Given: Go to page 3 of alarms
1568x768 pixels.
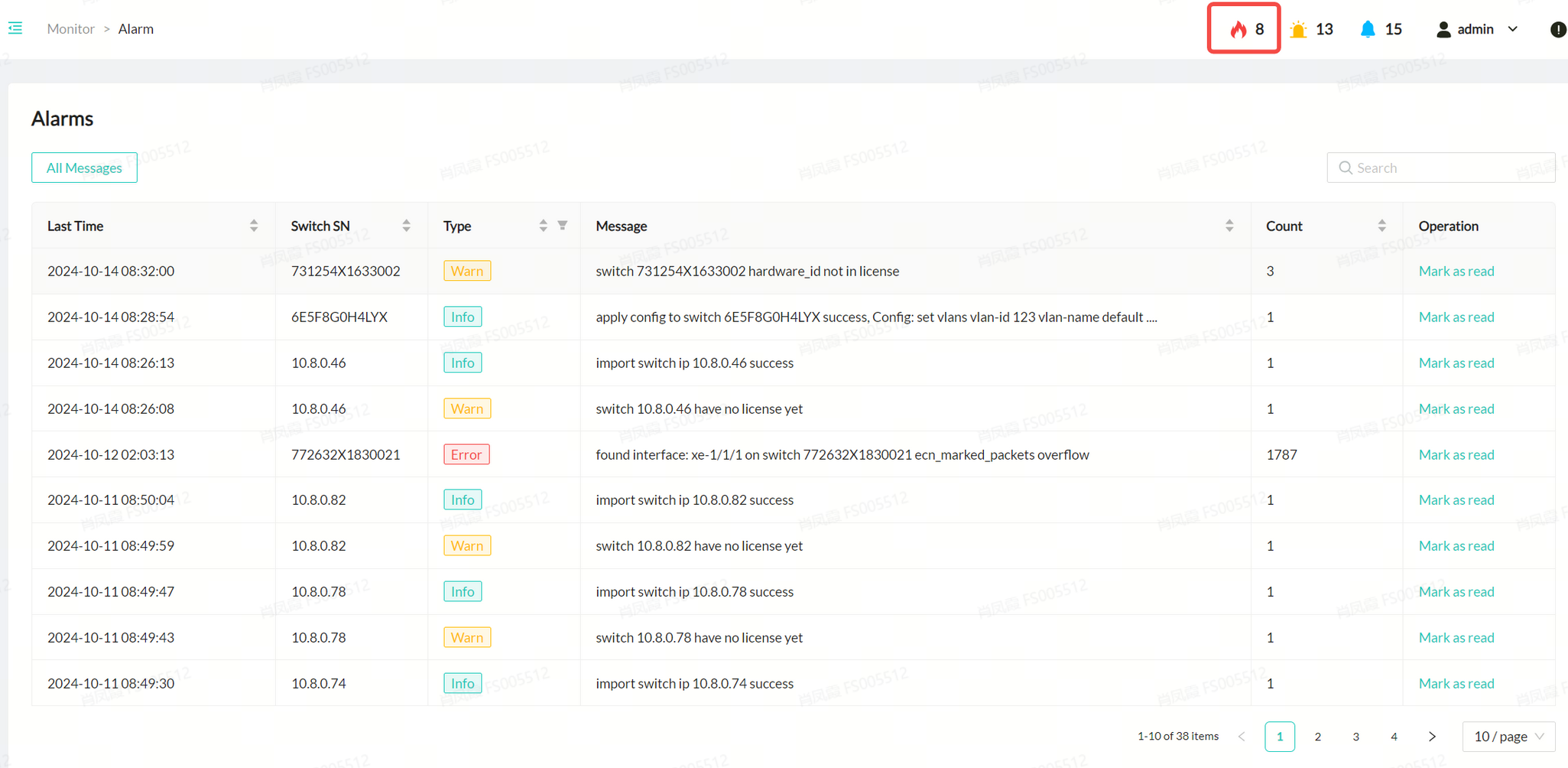Looking at the screenshot, I should click(x=1355, y=737).
